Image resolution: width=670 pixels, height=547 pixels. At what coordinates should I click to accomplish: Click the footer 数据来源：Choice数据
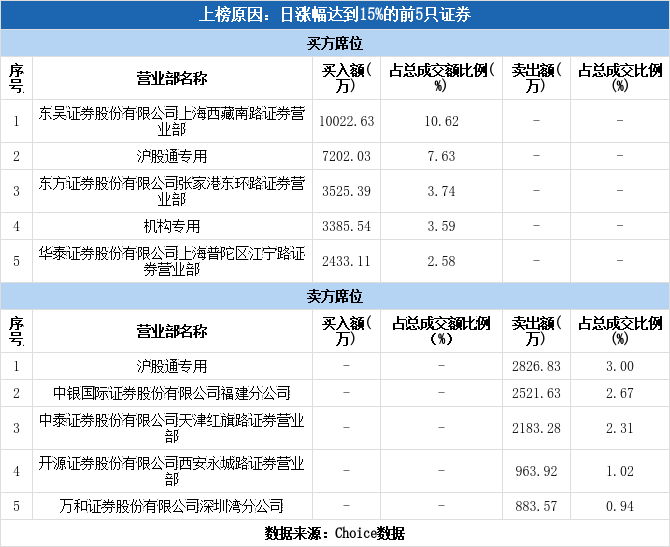(335, 533)
